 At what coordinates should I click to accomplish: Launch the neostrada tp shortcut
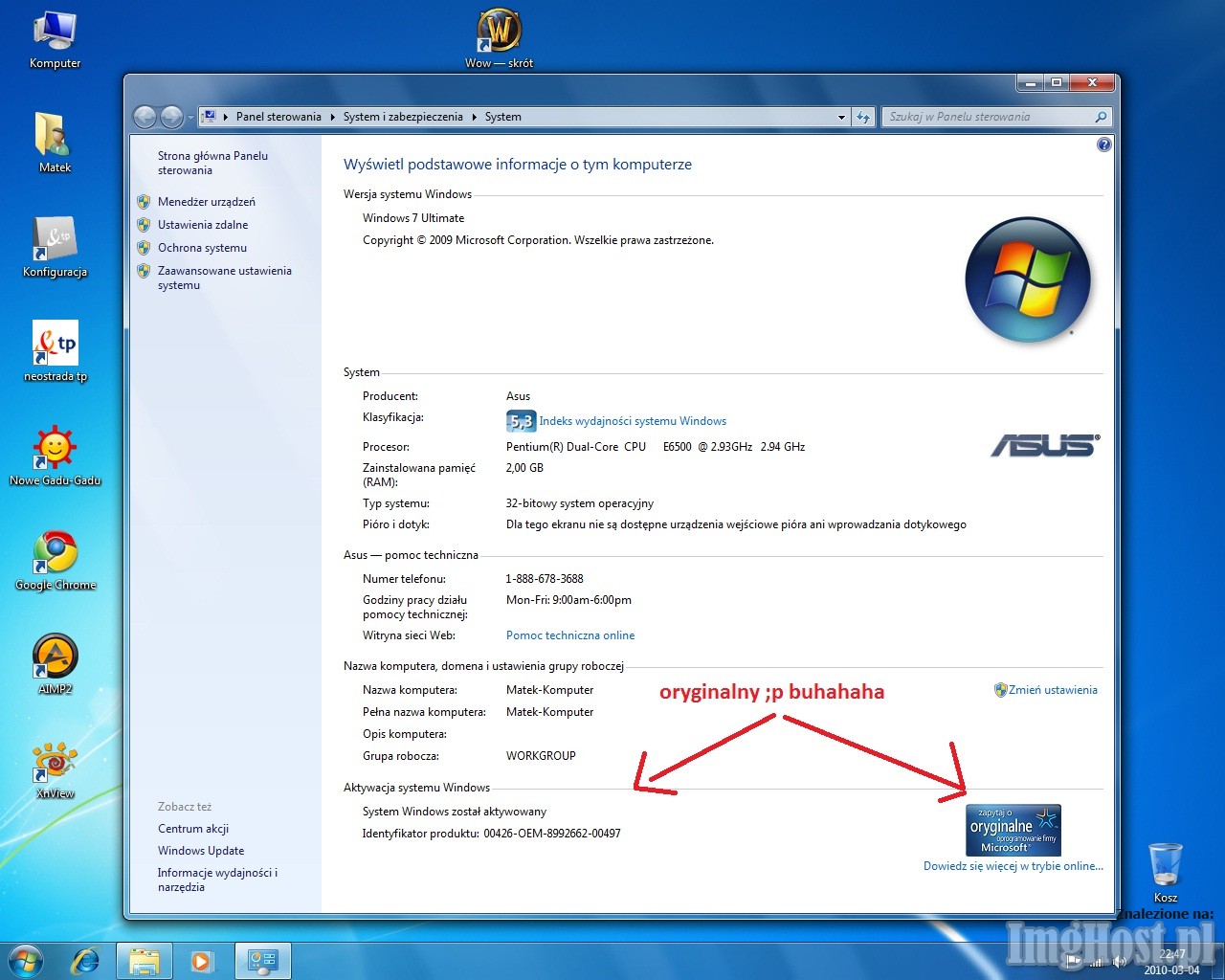coord(55,351)
